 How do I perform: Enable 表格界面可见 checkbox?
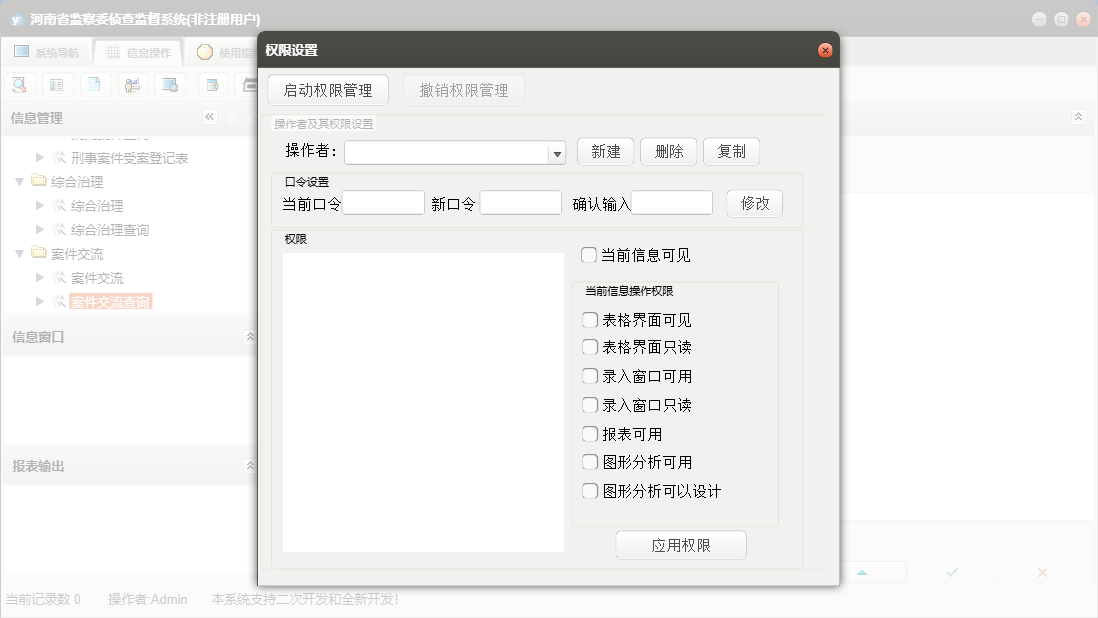coord(590,320)
